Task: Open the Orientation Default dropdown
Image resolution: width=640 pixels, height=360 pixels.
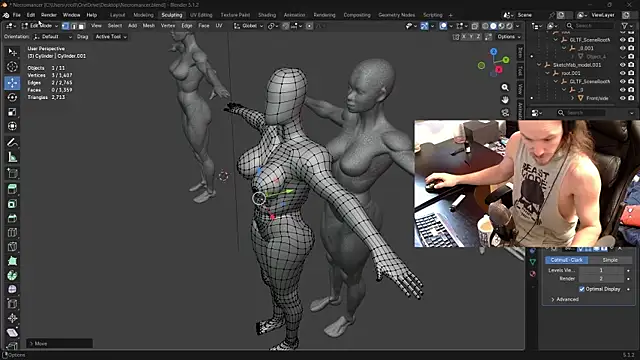Action: coord(53,37)
